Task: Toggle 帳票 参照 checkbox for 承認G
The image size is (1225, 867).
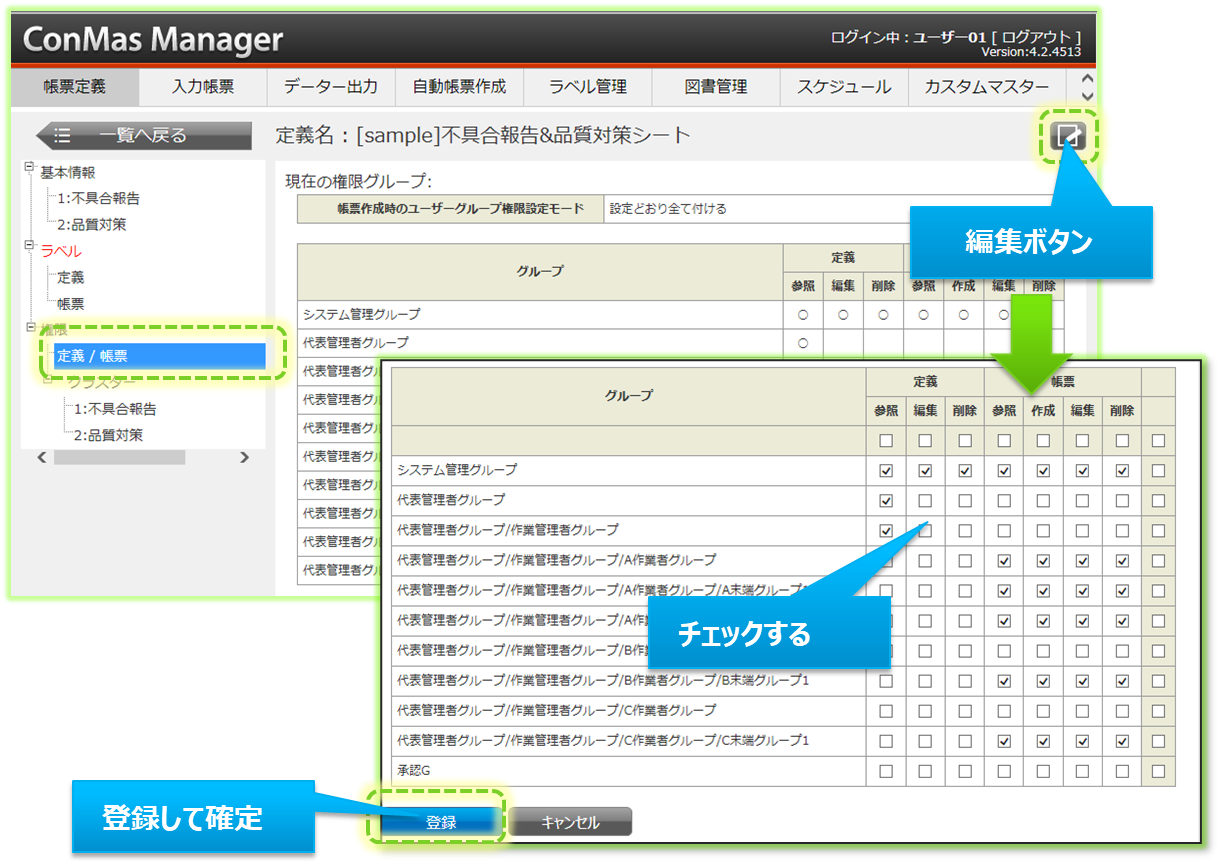Action: point(1004,771)
